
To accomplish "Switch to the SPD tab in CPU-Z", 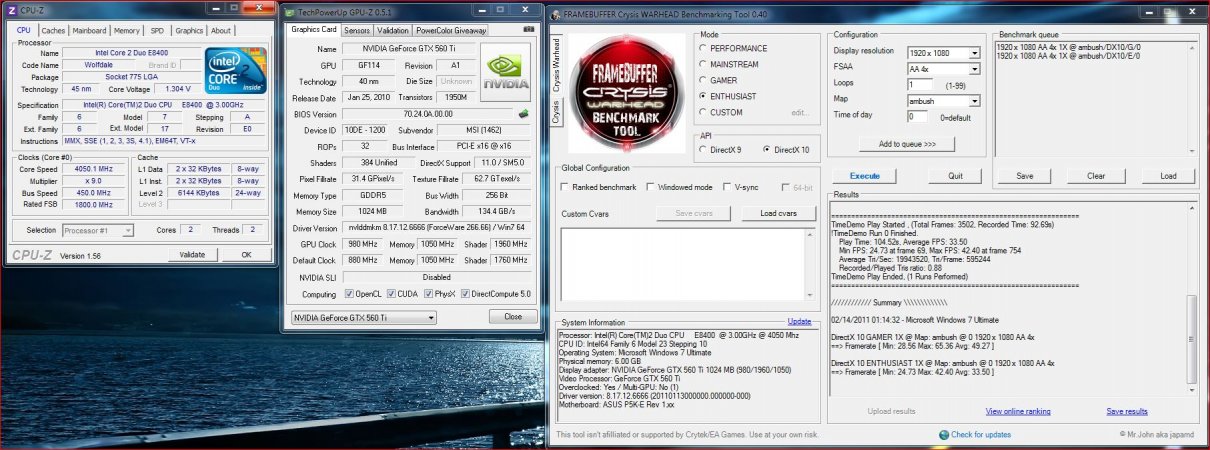I will pos(157,31).
